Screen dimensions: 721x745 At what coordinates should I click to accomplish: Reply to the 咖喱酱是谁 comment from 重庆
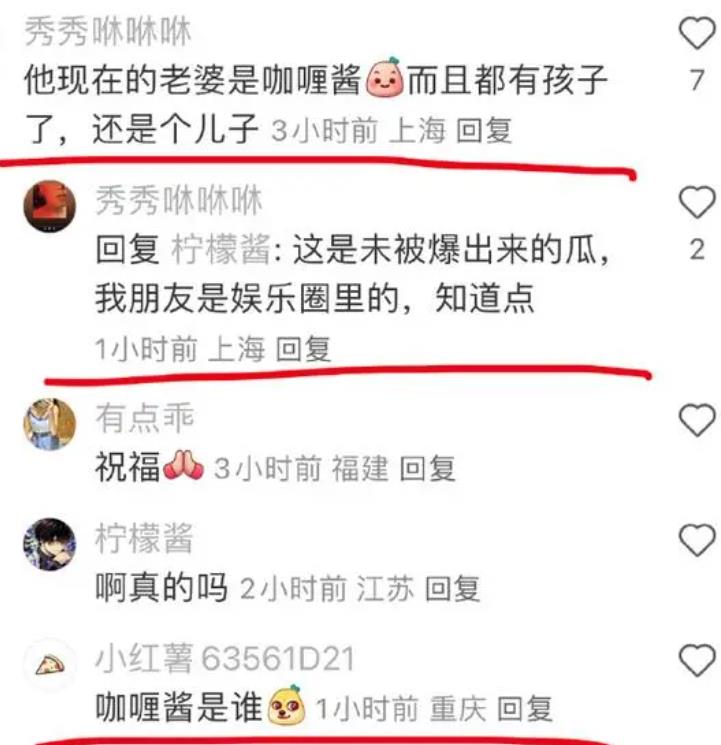click(x=525, y=708)
